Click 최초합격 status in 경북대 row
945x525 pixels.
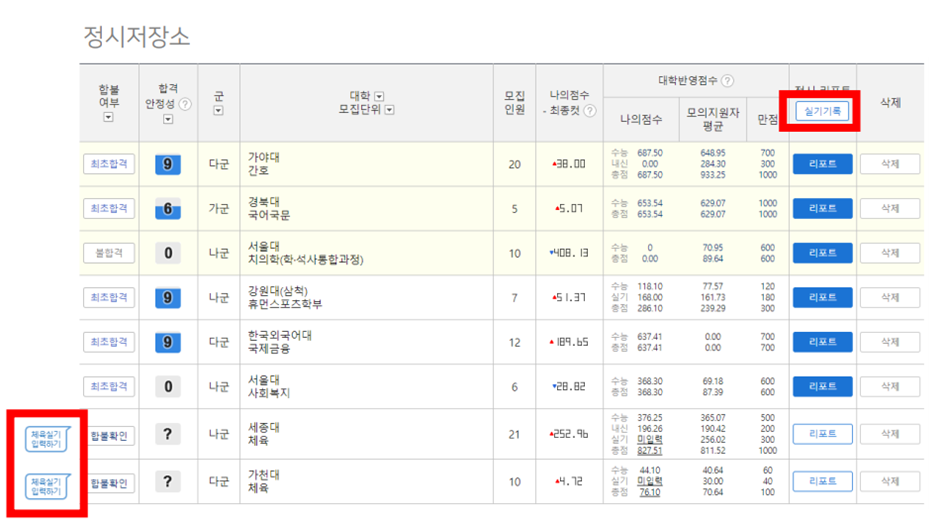point(109,209)
